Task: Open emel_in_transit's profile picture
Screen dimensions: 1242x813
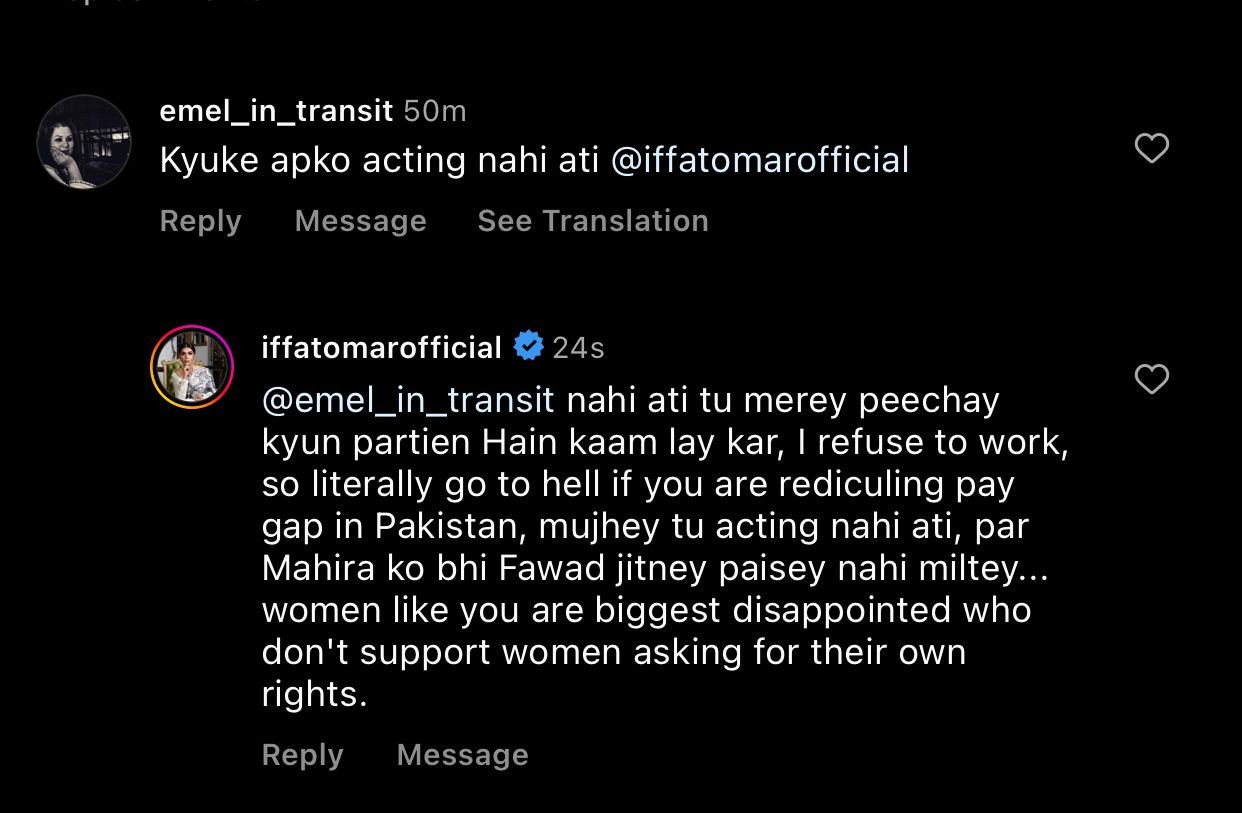Action: click(x=84, y=142)
